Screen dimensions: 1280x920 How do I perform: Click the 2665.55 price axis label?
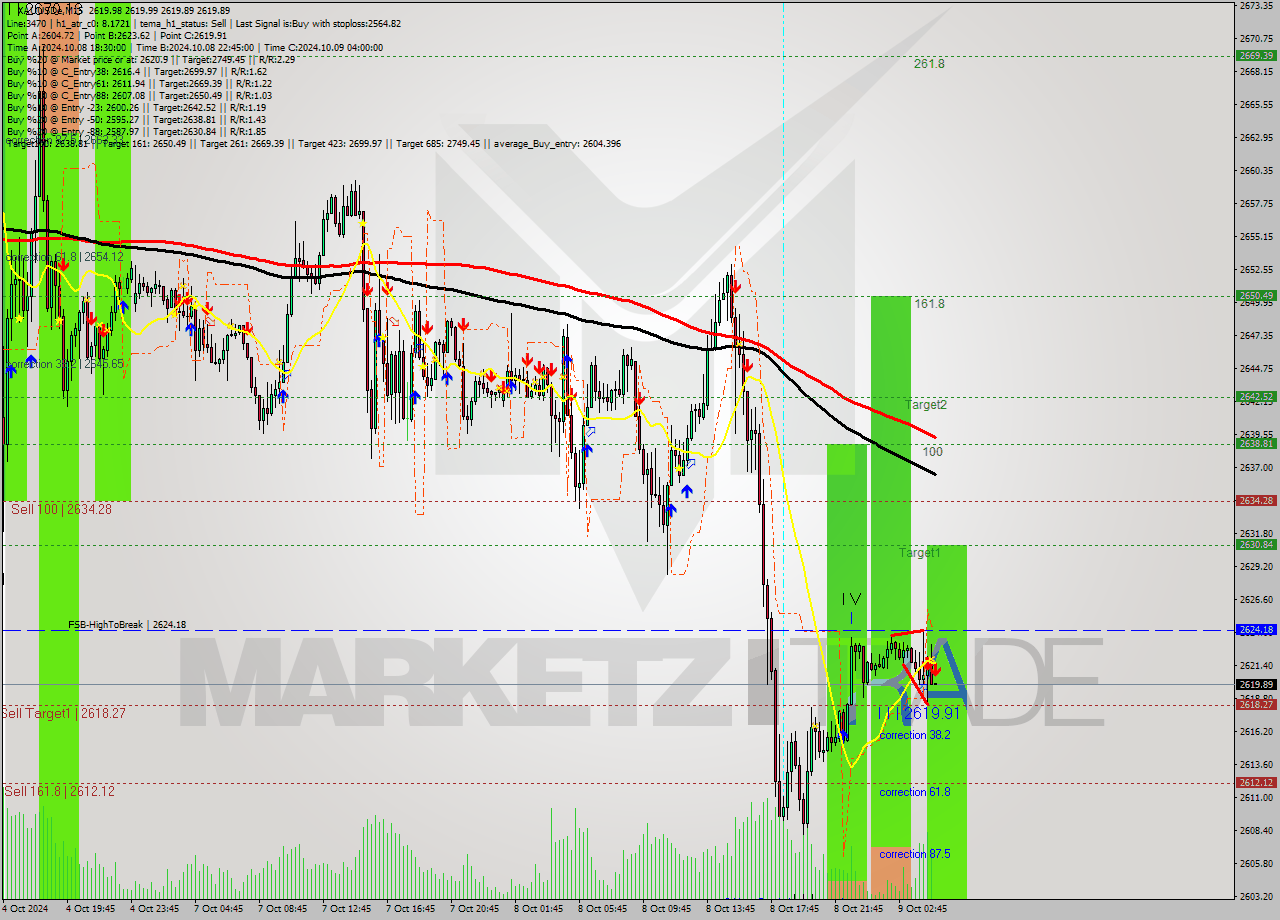[x=1256, y=104]
